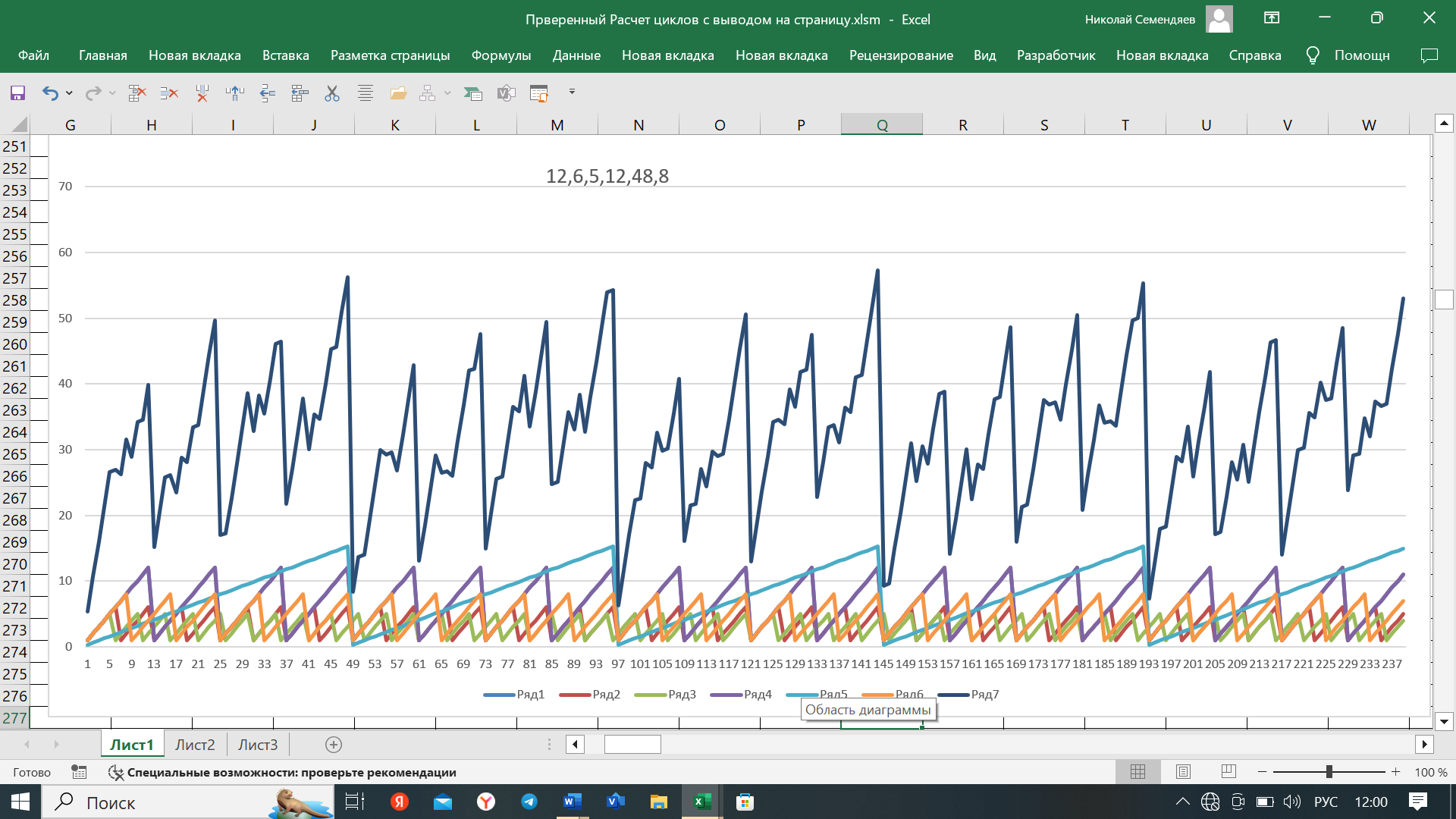Click the delete cells icon
Viewport: 1456px width, 819px height.
(x=137, y=93)
